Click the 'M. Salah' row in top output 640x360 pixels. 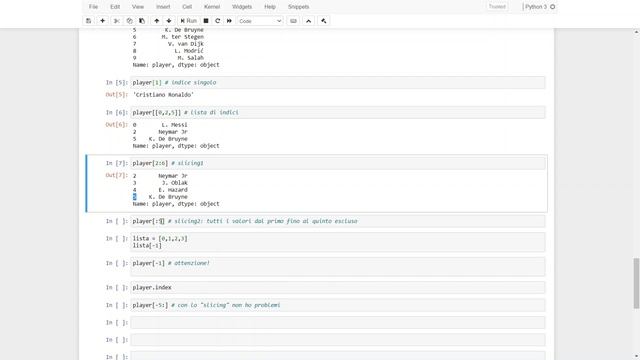[x=168, y=58]
